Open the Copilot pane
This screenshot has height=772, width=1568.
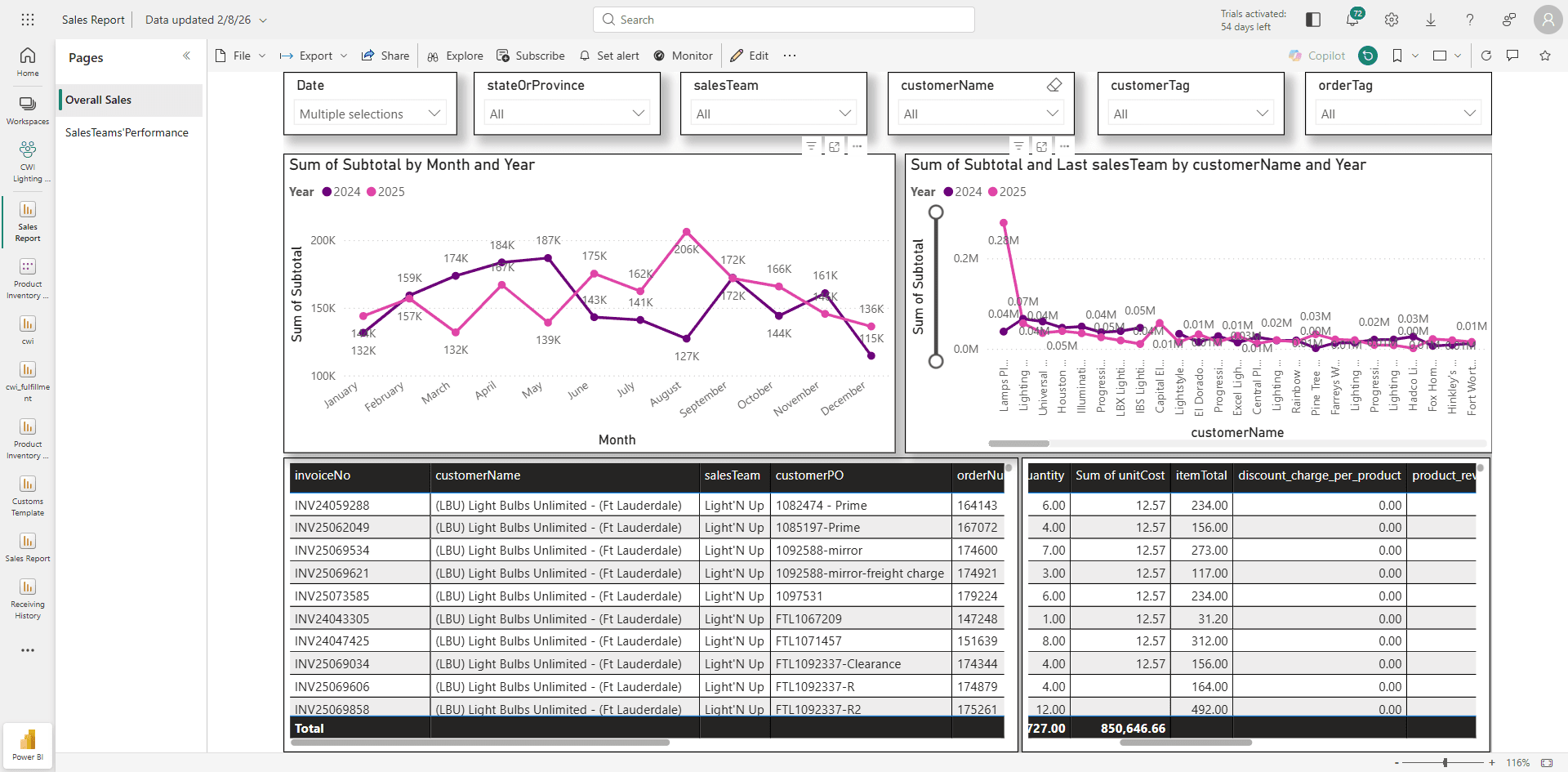click(1316, 56)
